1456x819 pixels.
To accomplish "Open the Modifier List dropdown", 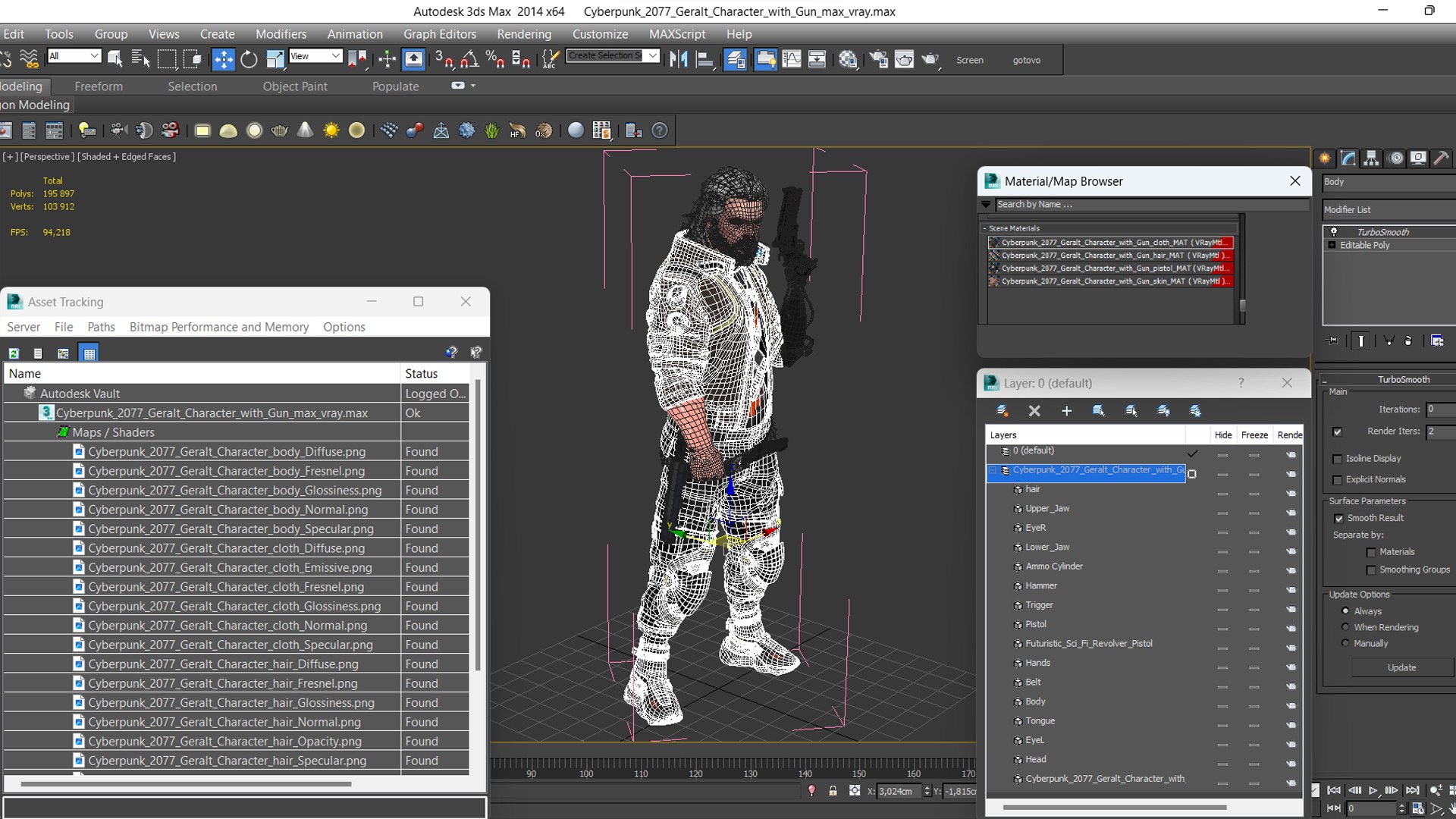I will coord(1388,209).
